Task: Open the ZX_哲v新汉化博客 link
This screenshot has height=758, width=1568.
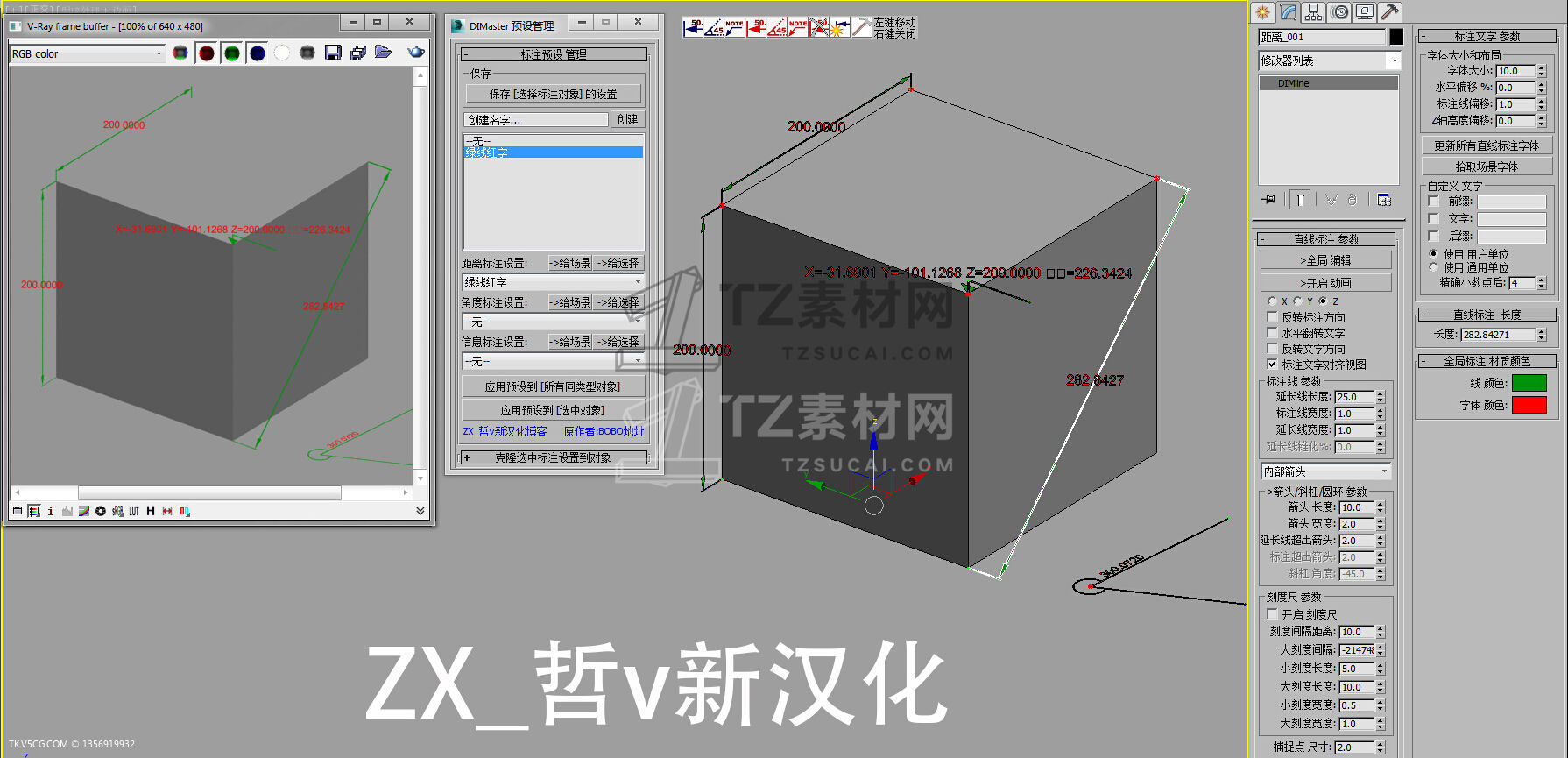Action: pyautogui.click(x=505, y=431)
